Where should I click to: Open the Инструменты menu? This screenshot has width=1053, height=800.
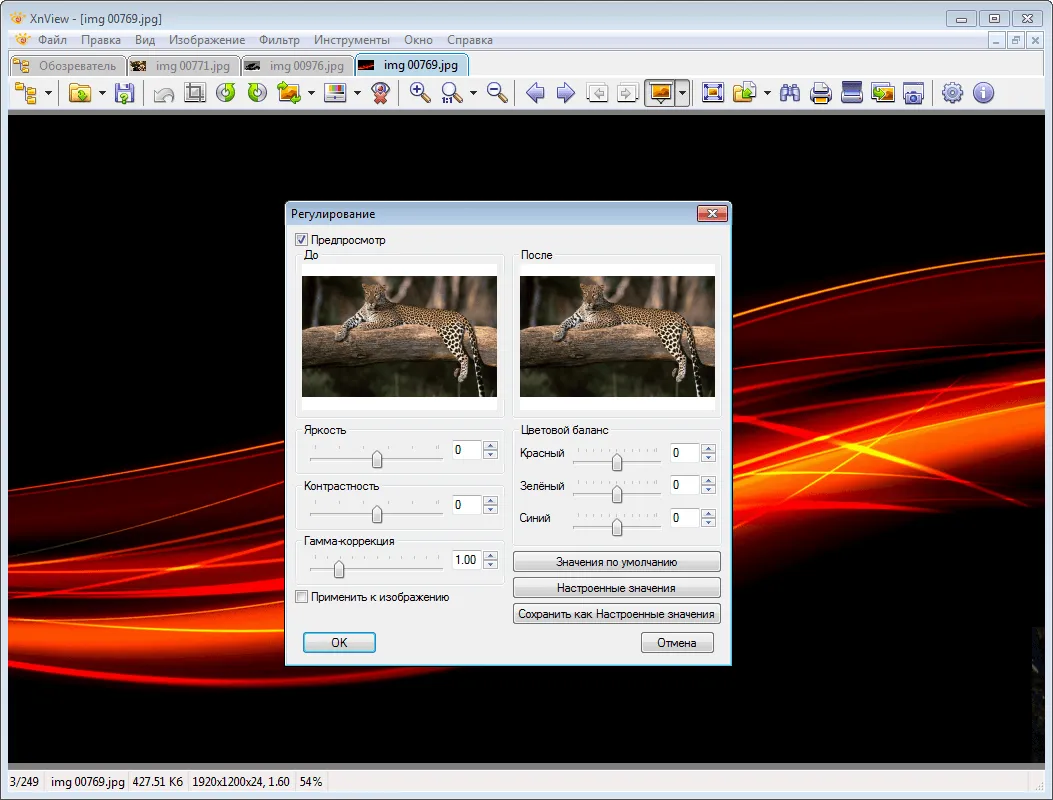pos(351,40)
